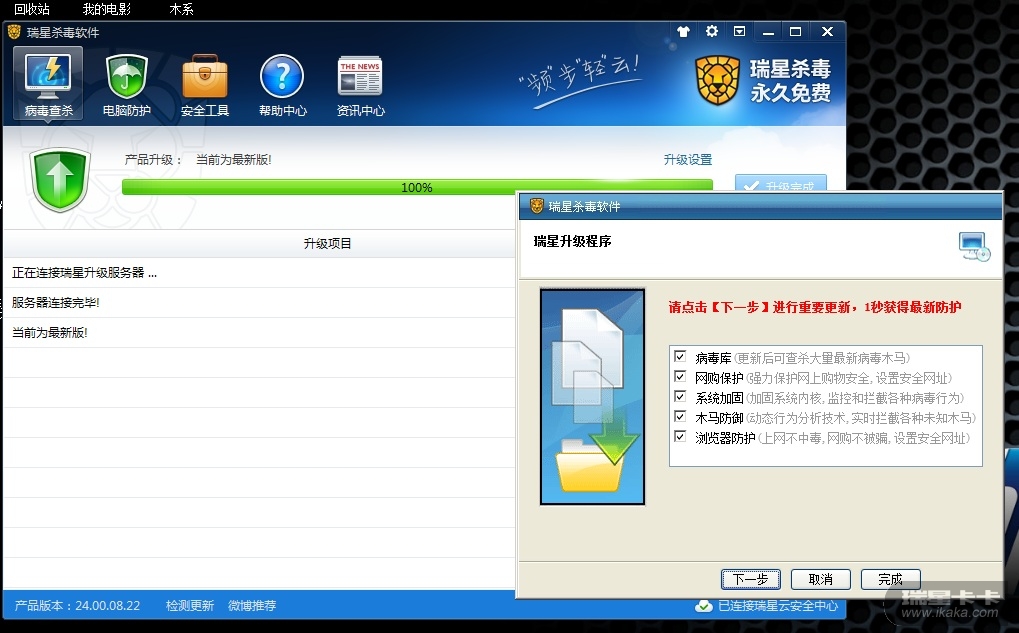The image size is (1019, 633).
Task: Select list row 当前为最新版!
Action: point(260,333)
